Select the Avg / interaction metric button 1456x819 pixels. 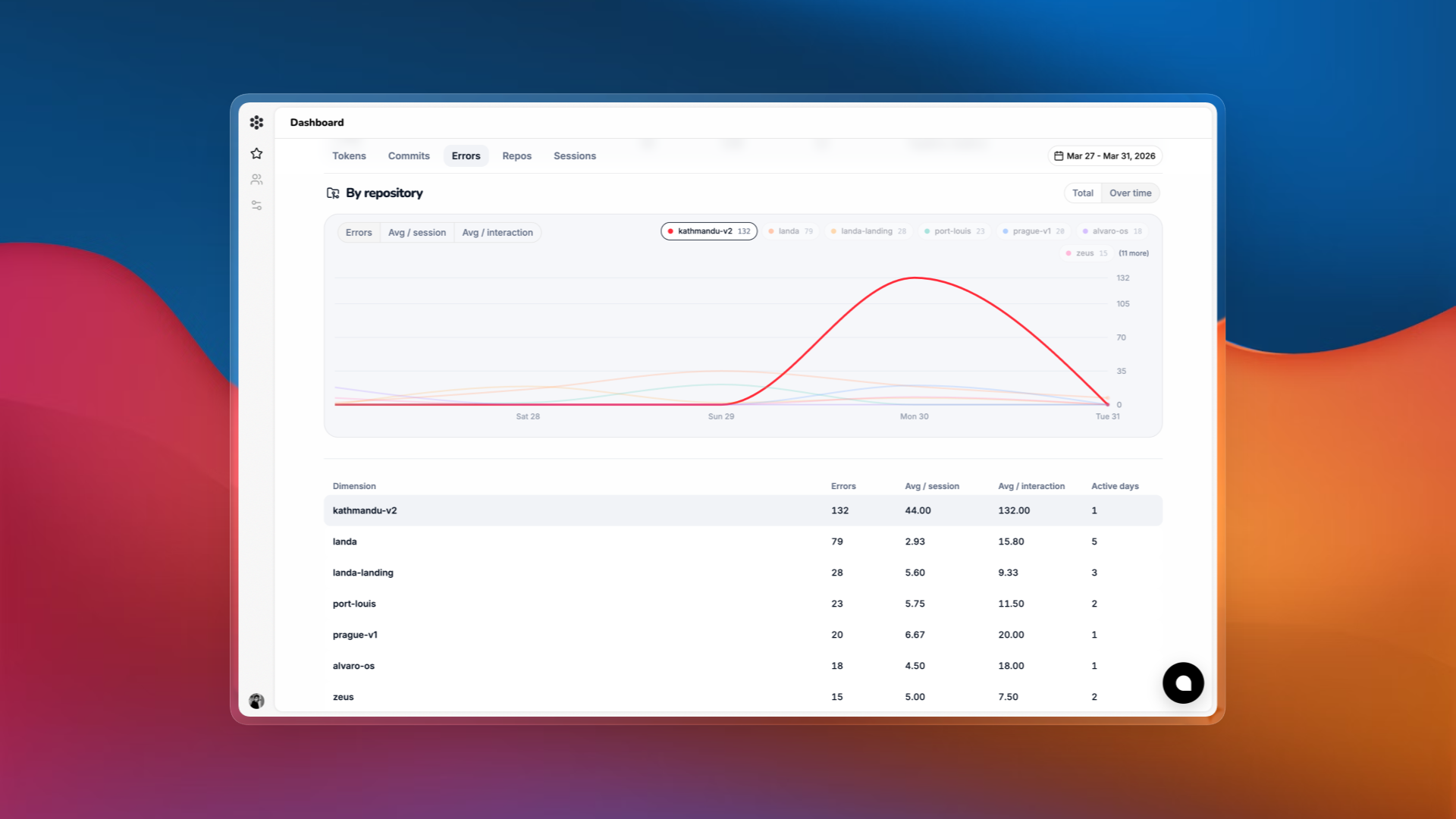[497, 233]
